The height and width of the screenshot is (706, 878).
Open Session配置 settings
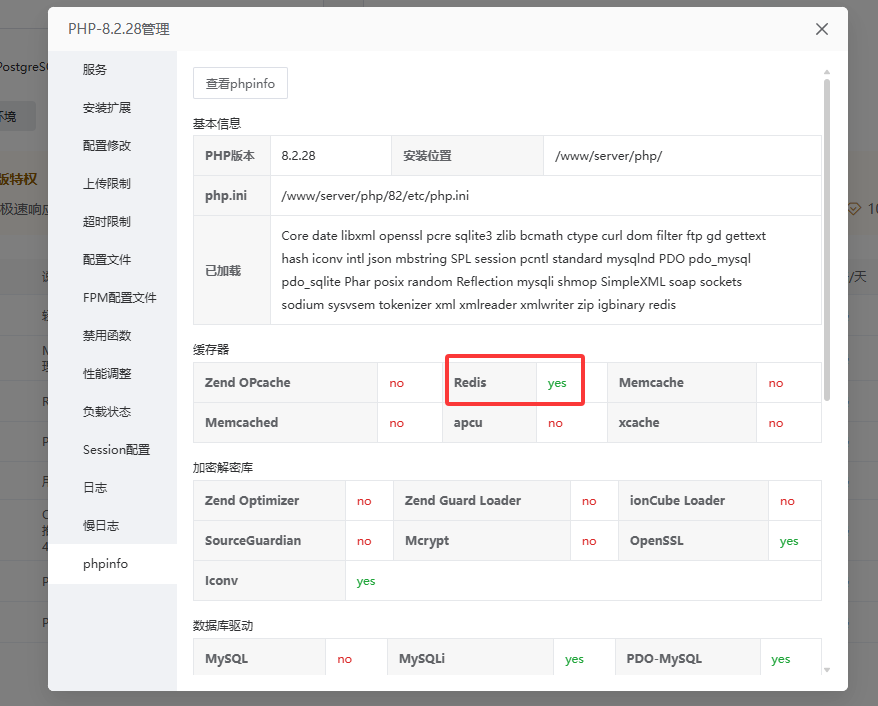tap(116, 450)
